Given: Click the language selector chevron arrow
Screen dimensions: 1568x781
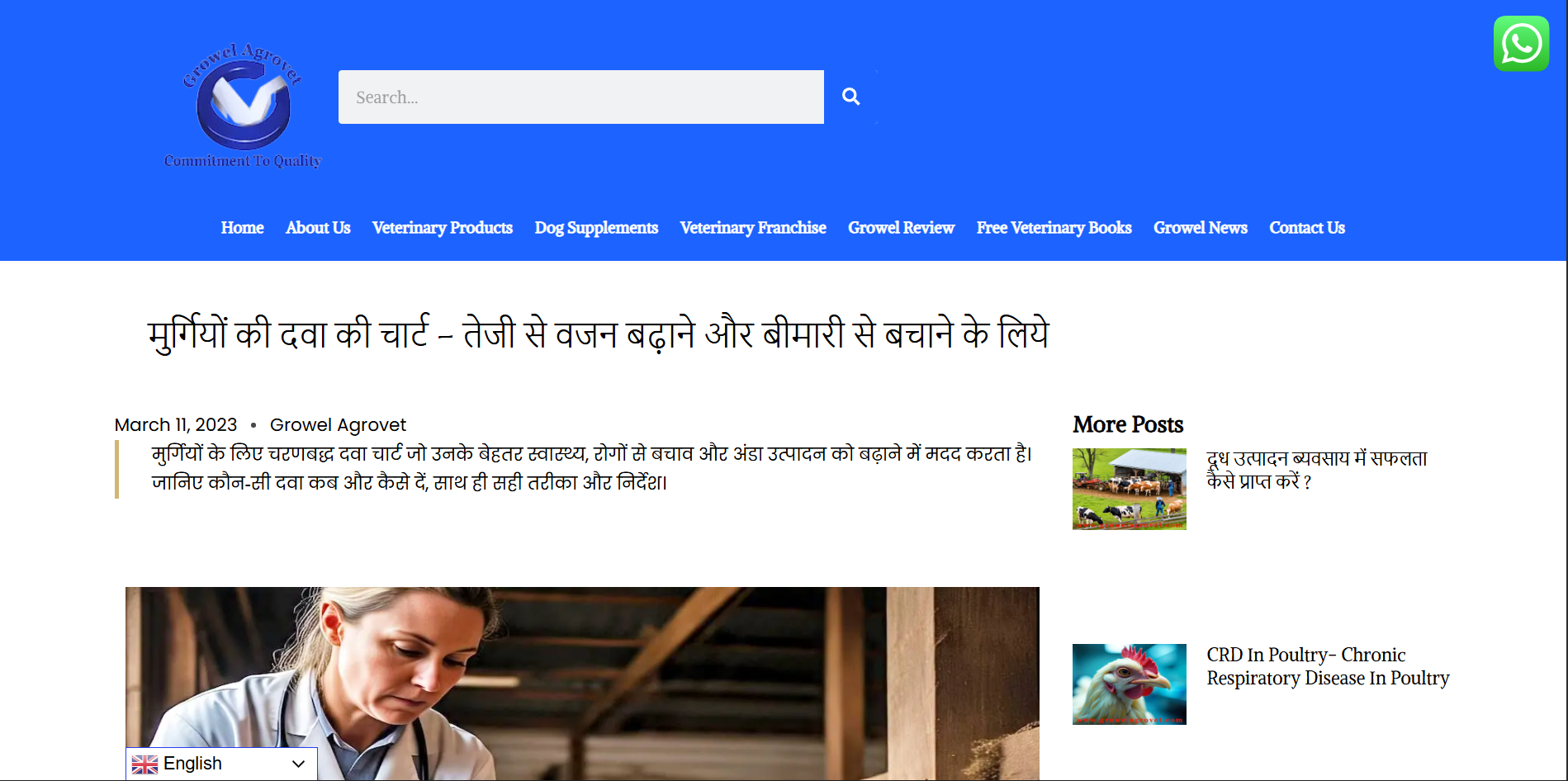Looking at the screenshot, I should [299, 764].
